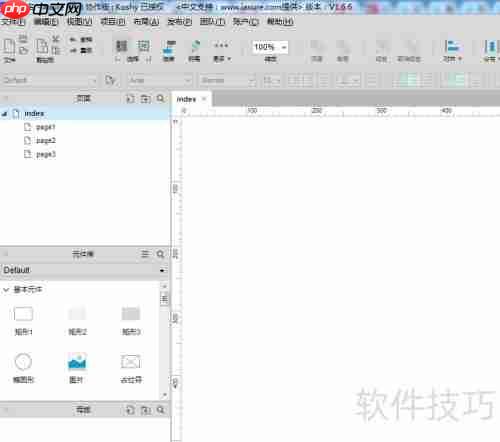500x442 pixels.
Task: Open the View menu
Action: point(79,22)
